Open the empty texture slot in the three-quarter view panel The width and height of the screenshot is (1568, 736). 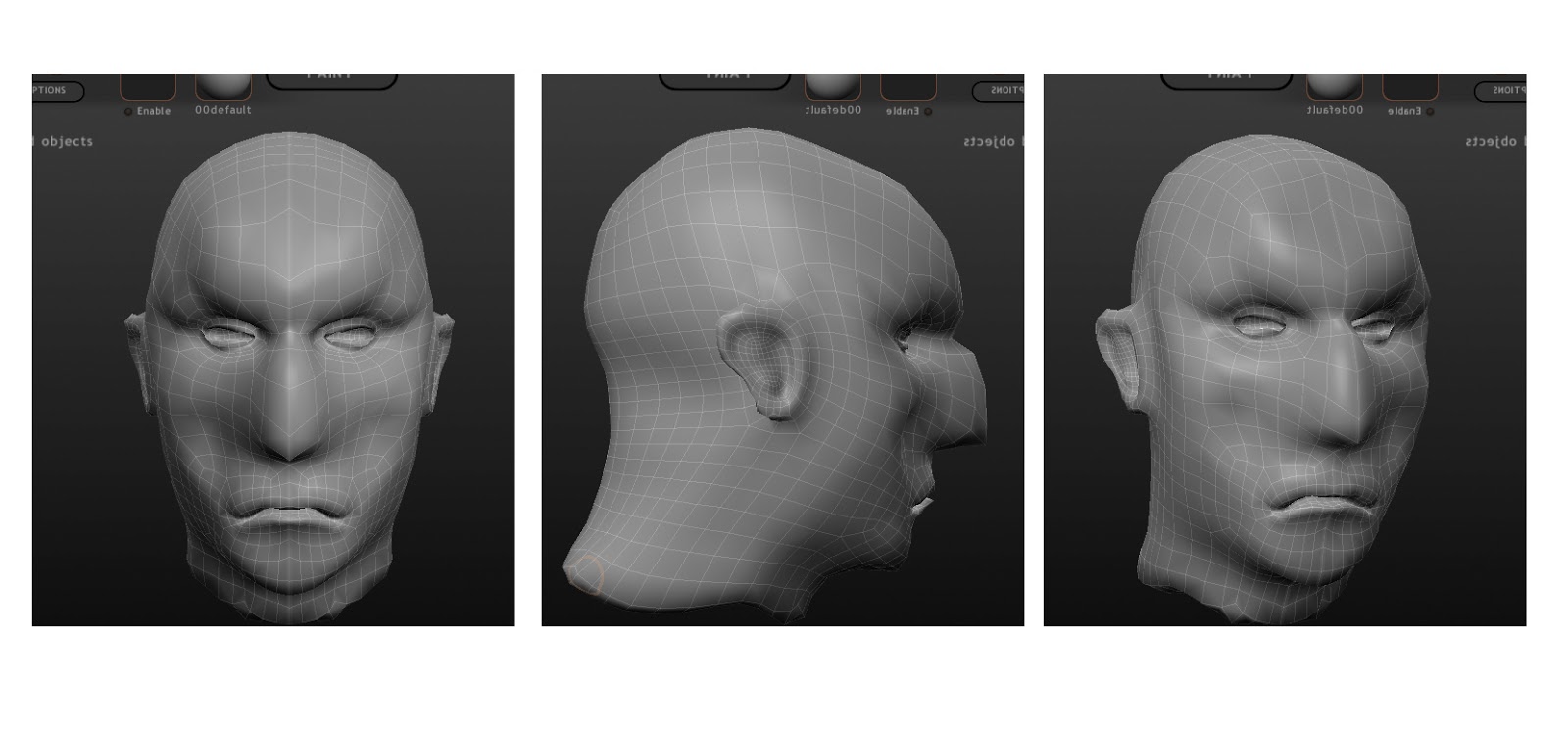tap(1410, 86)
